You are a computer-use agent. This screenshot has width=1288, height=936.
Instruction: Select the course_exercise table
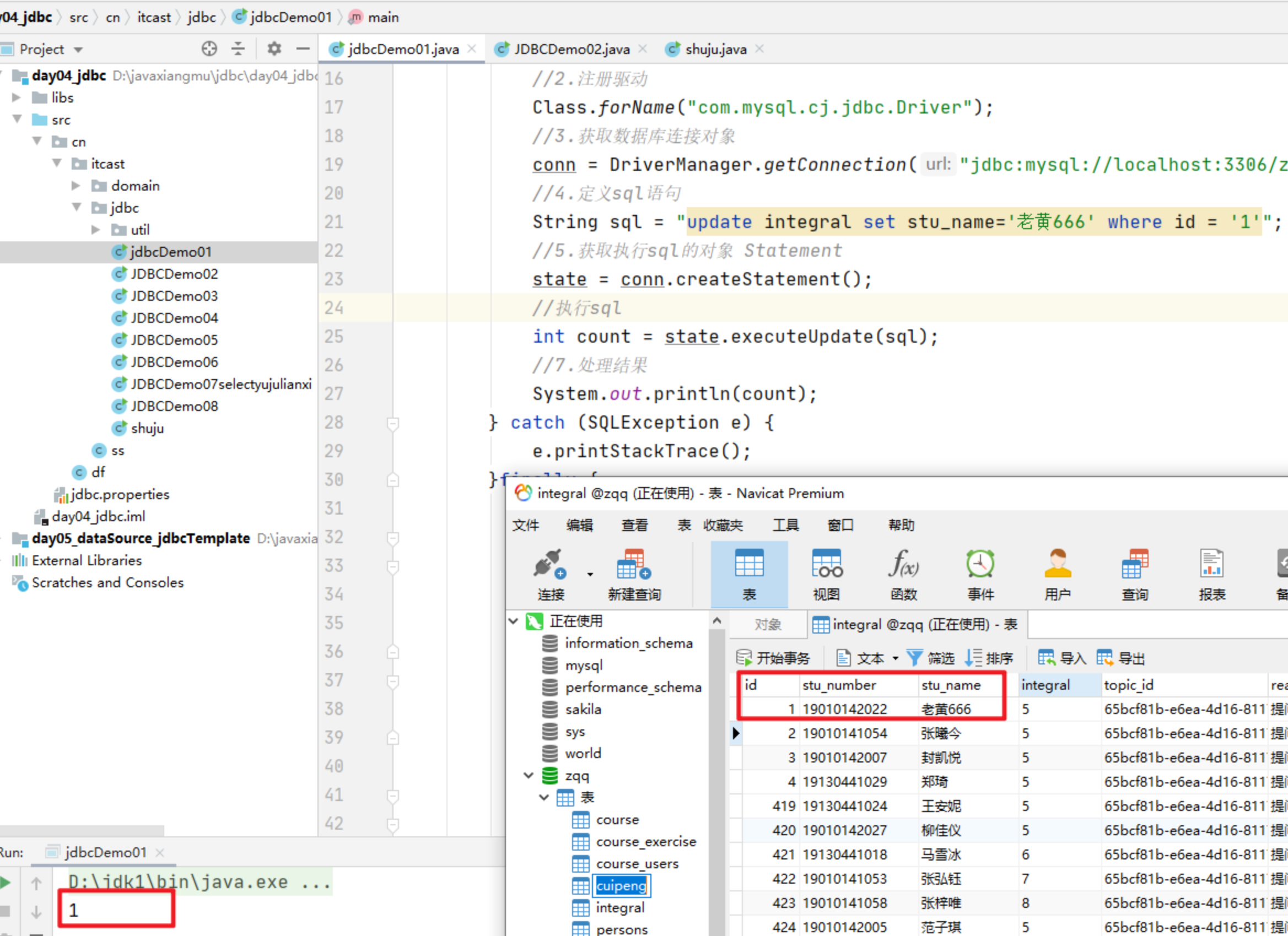pyautogui.click(x=646, y=842)
